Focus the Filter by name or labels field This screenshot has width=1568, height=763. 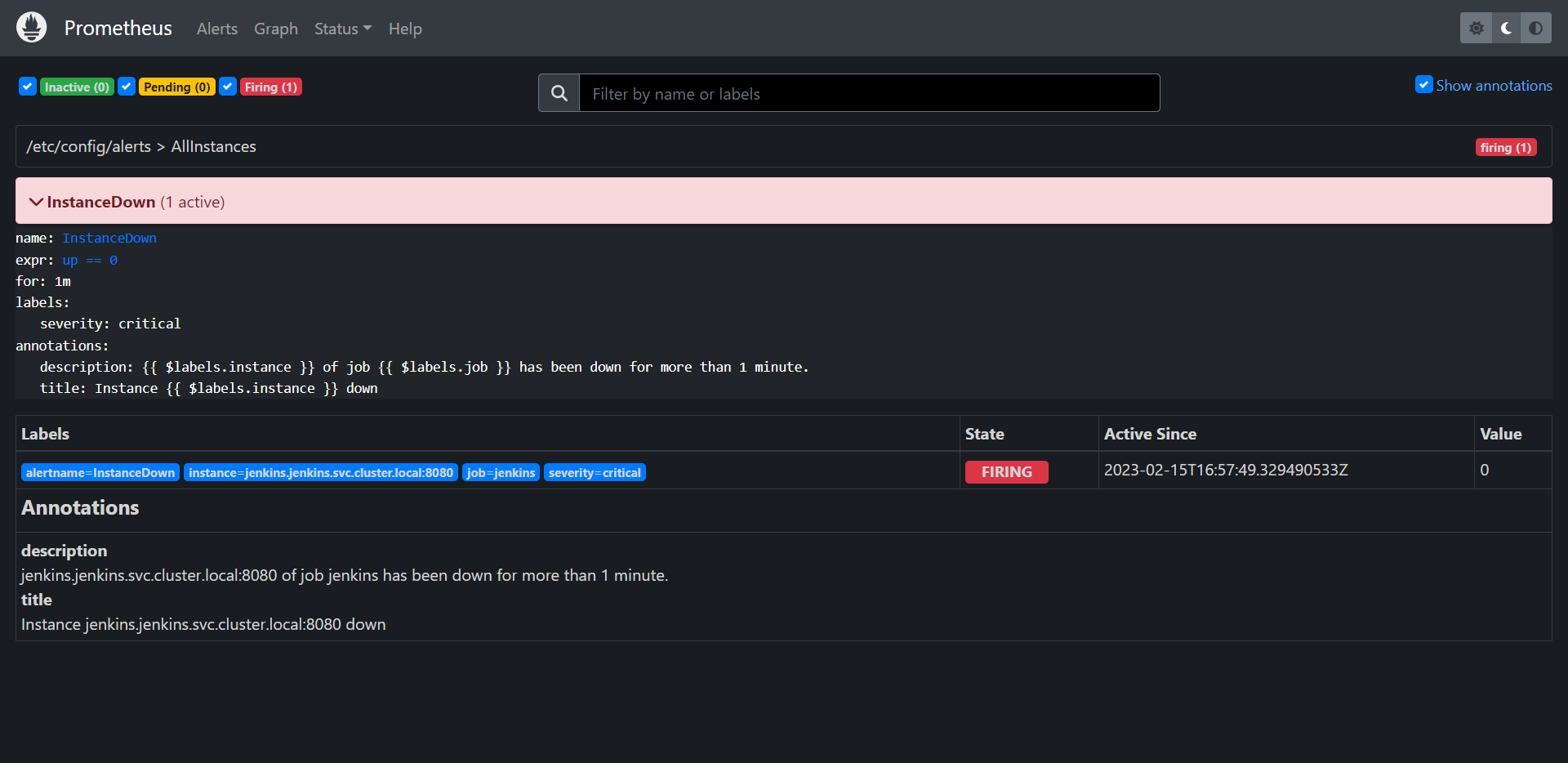click(869, 93)
